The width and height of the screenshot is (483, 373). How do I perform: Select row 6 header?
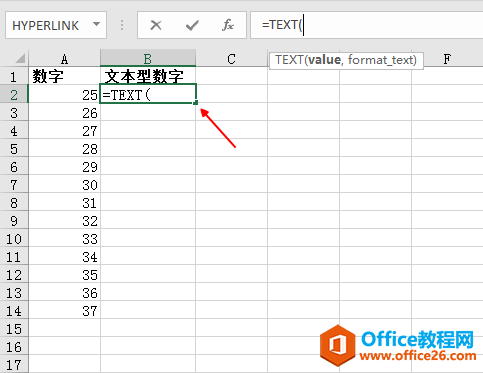tap(14, 166)
